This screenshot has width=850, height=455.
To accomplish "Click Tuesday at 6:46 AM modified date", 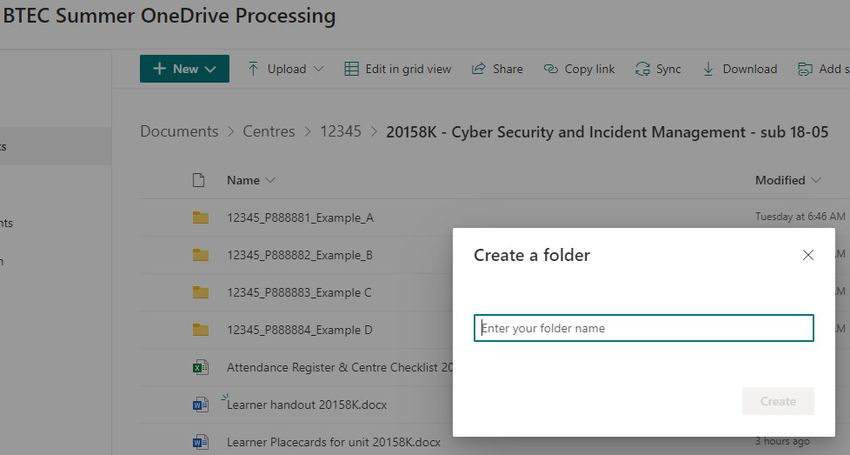I will (x=800, y=216).
